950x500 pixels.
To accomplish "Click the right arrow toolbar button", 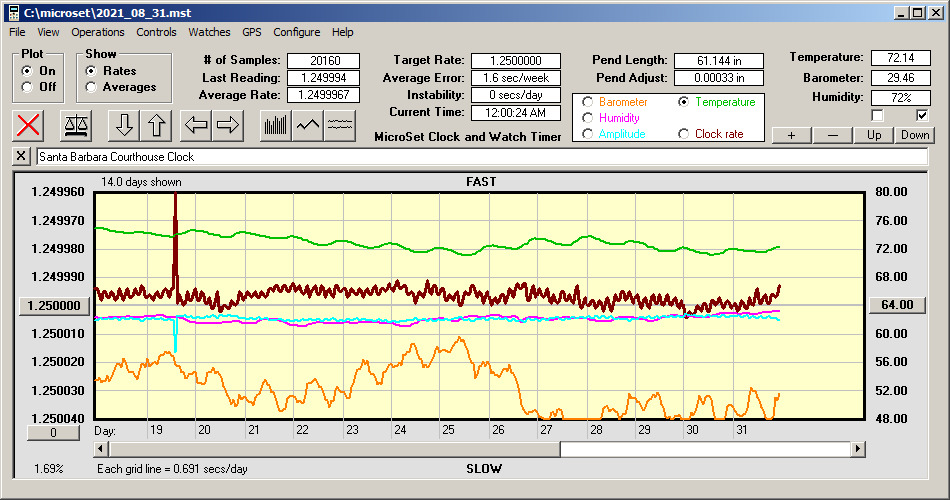I will (x=228, y=125).
